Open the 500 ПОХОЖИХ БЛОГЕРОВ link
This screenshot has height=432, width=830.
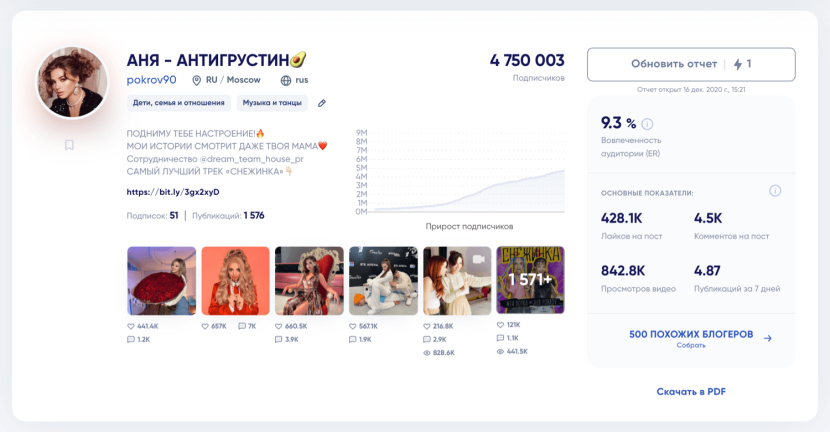pyautogui.click(x=690, y=334)
